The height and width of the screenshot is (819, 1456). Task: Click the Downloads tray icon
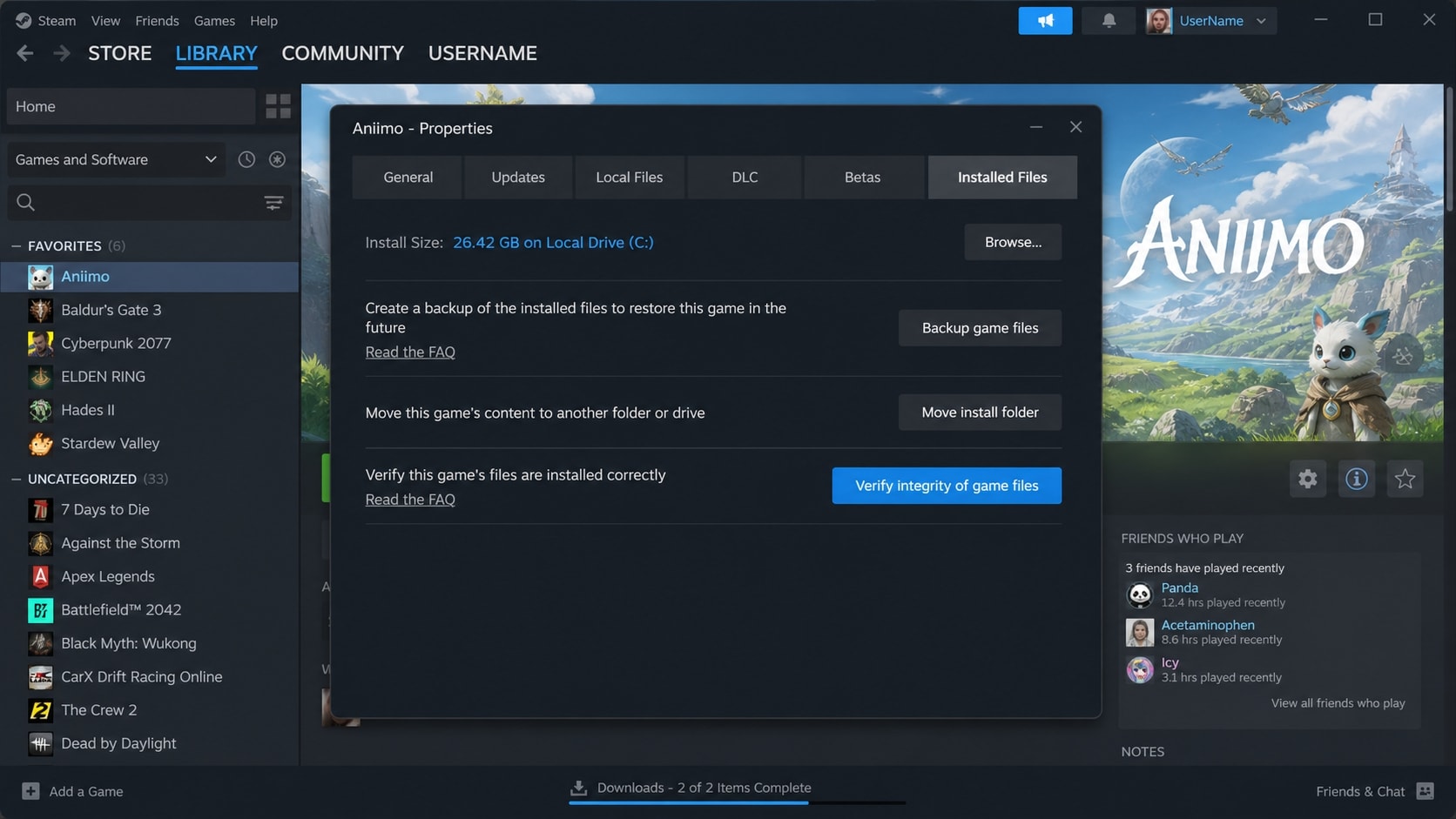point(578,788)
